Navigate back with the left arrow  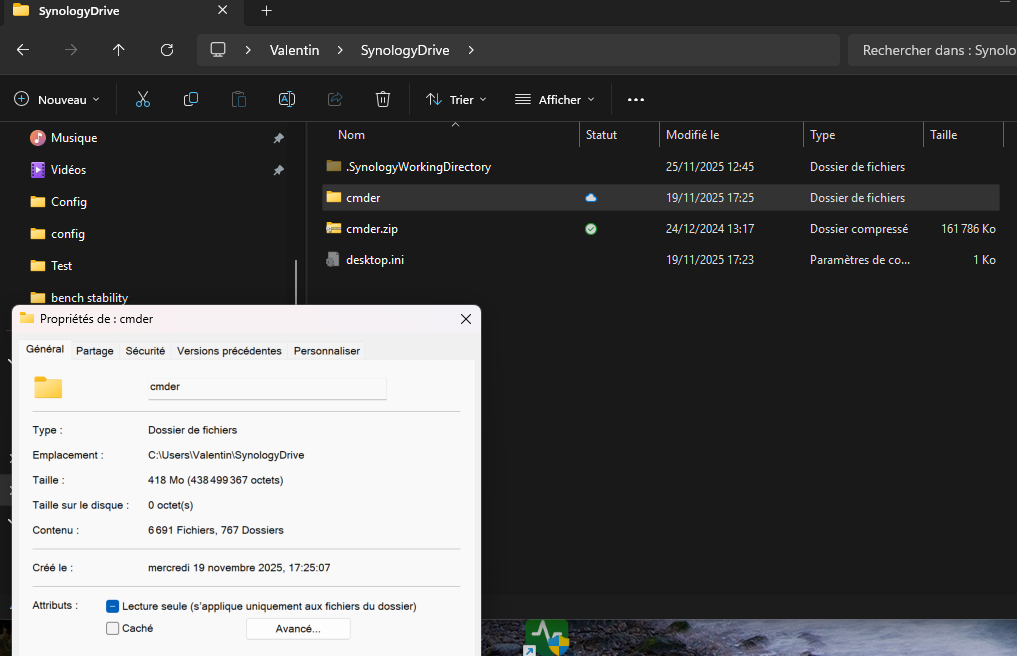click(23, 50)
